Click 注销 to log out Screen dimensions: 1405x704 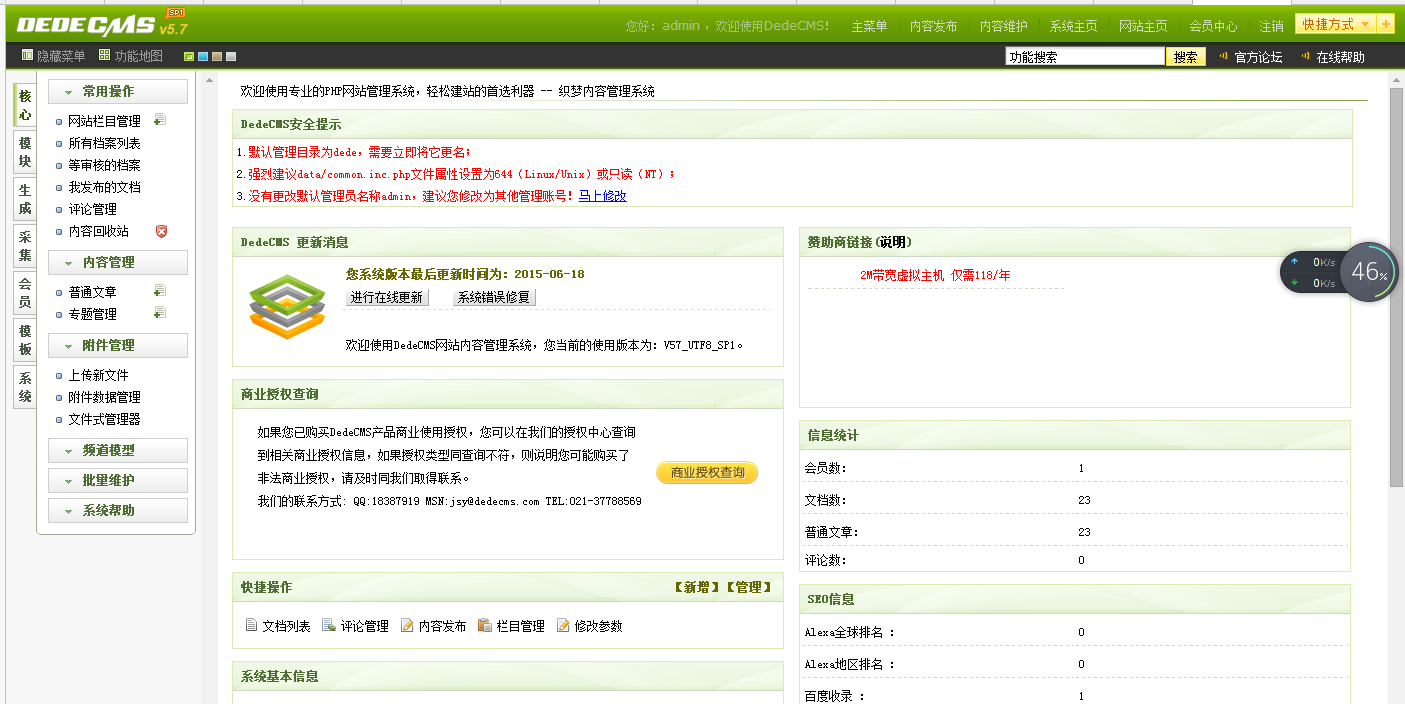point(1272,26)
